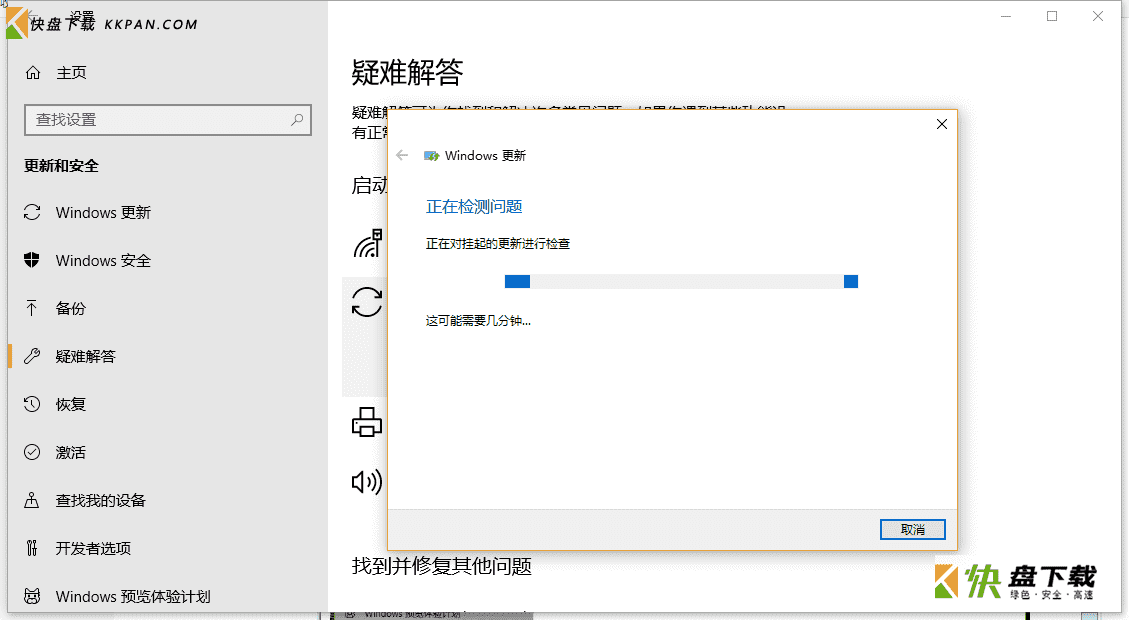Select the audio playback speaker icon

pyautogui.click(x=367, y=482)
